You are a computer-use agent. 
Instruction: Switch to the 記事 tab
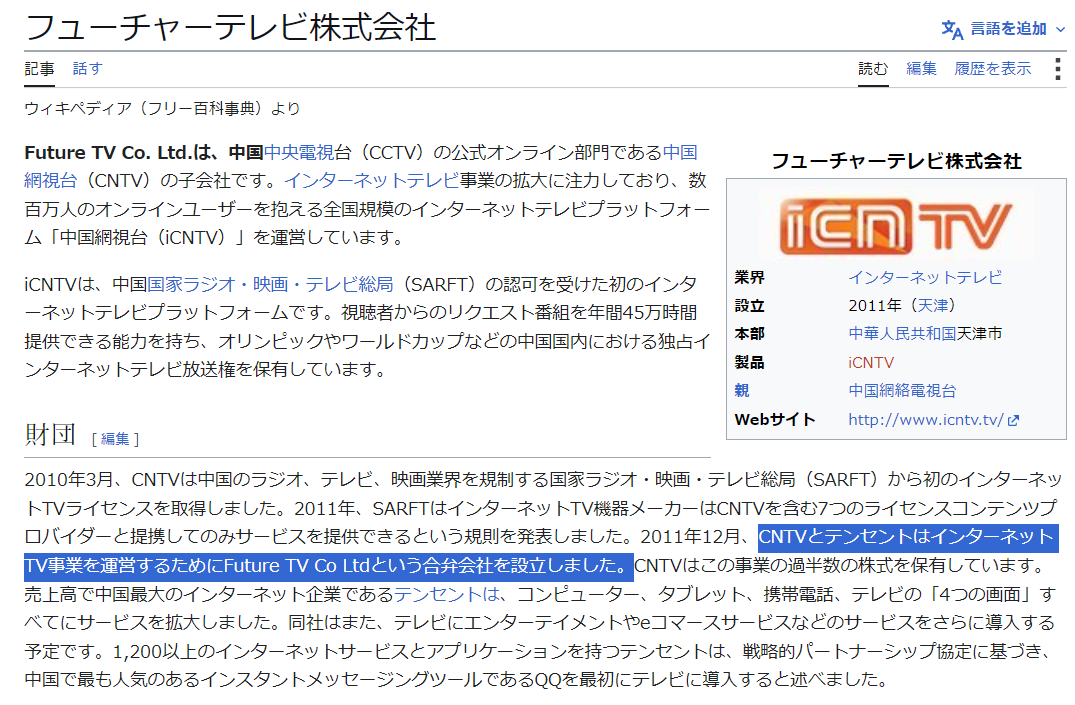coord(39,69)
